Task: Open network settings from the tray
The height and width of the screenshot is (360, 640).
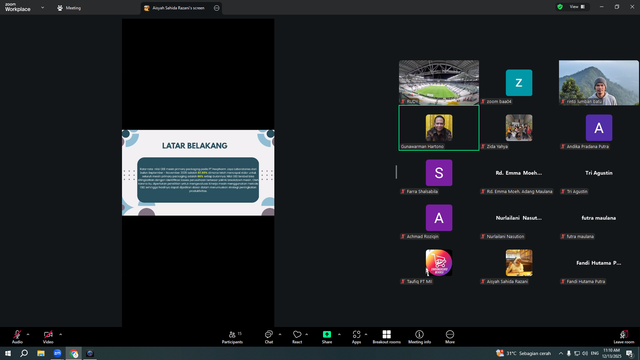Action: point(577,353)
